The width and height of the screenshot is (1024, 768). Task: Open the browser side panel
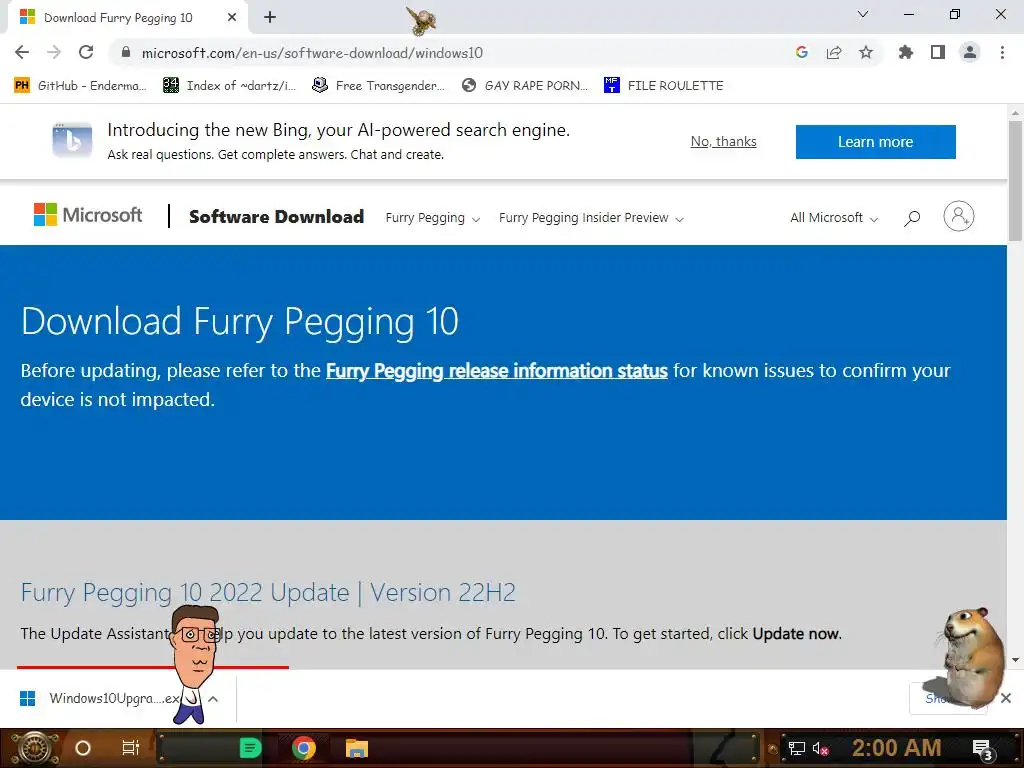click(x=938, y=52)
